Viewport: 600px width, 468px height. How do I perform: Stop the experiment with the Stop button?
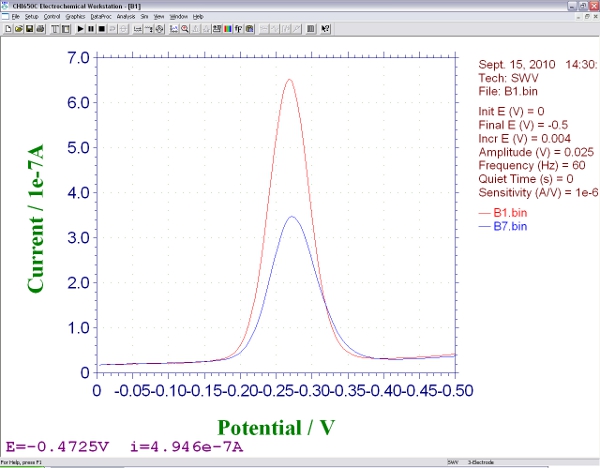pos(102,29)
